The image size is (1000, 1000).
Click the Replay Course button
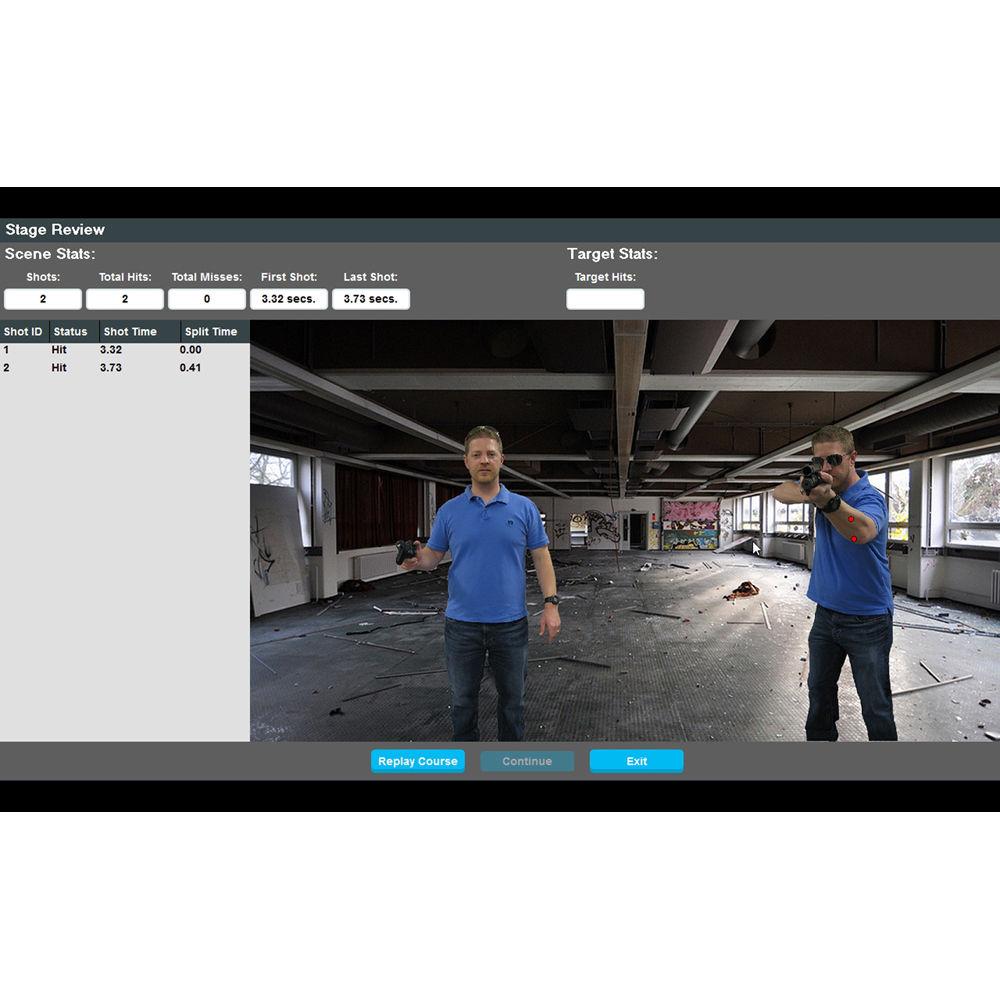(417, 761)
